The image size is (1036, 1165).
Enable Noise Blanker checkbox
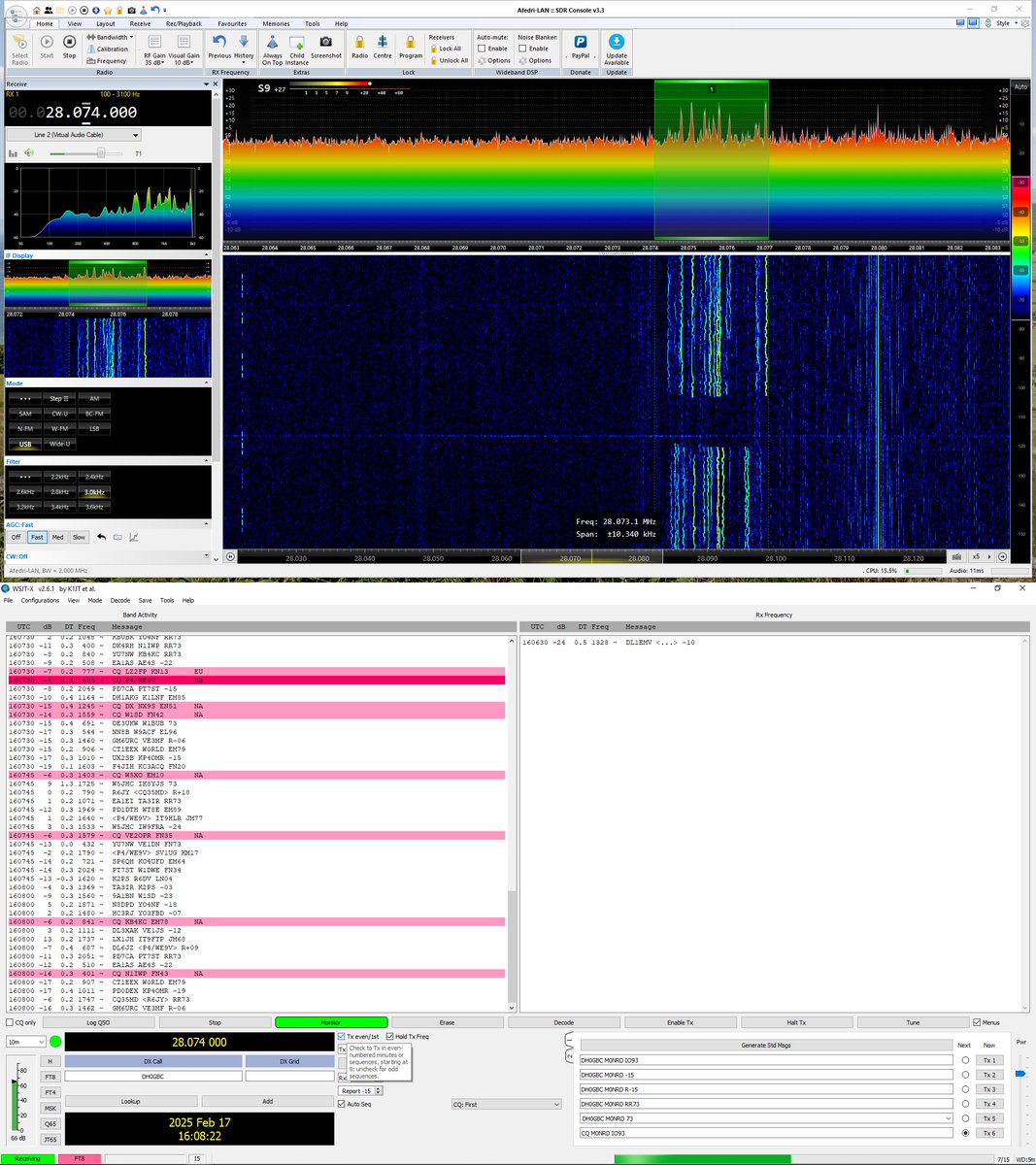point(522,49)
